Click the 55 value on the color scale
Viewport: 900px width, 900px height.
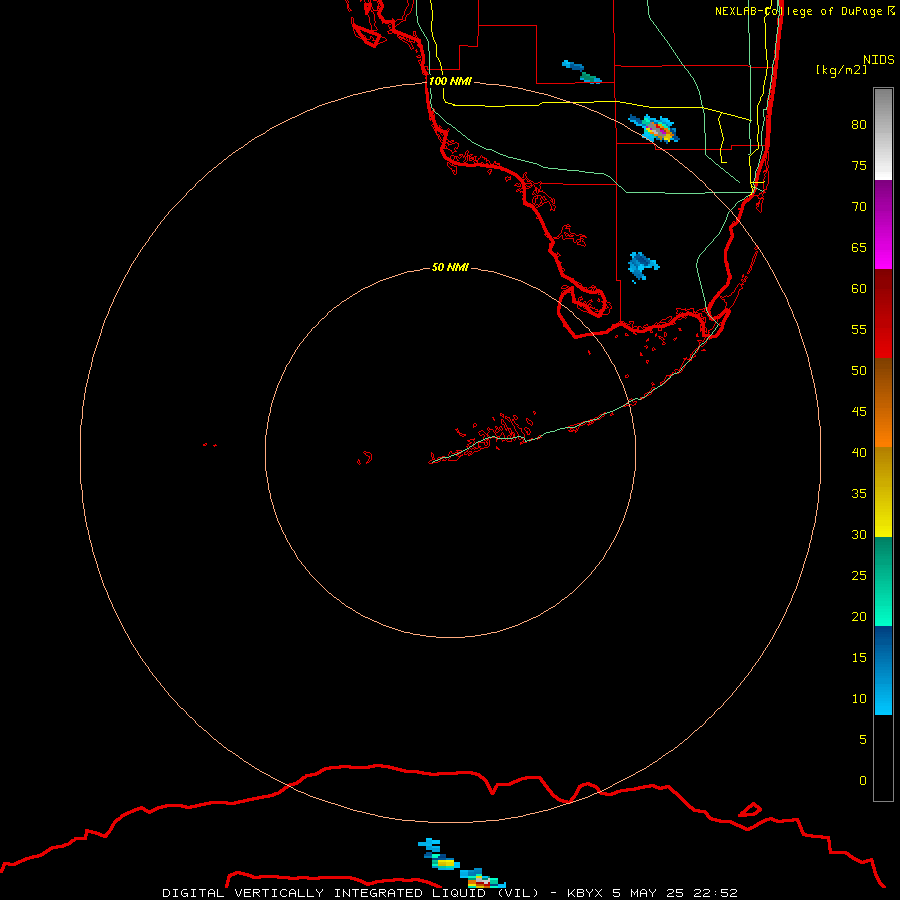(859, 329)
